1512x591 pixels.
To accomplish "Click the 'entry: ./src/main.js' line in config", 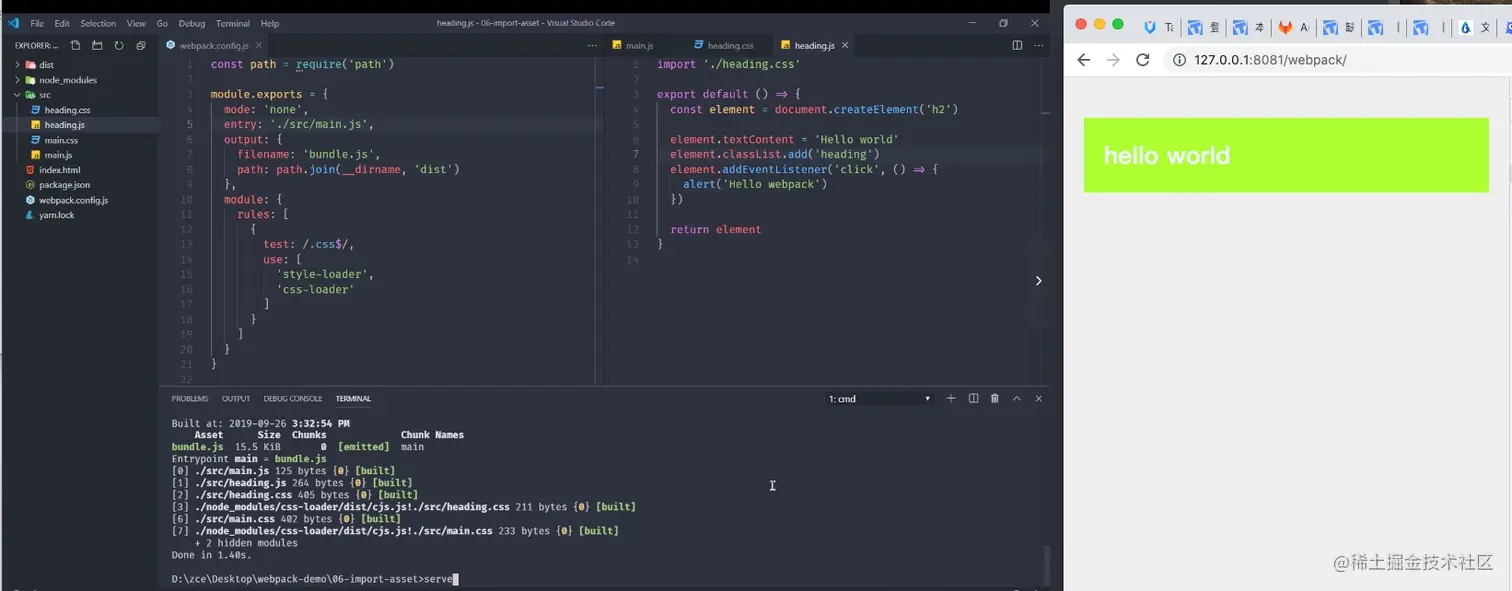I will (x=298, y=124).
